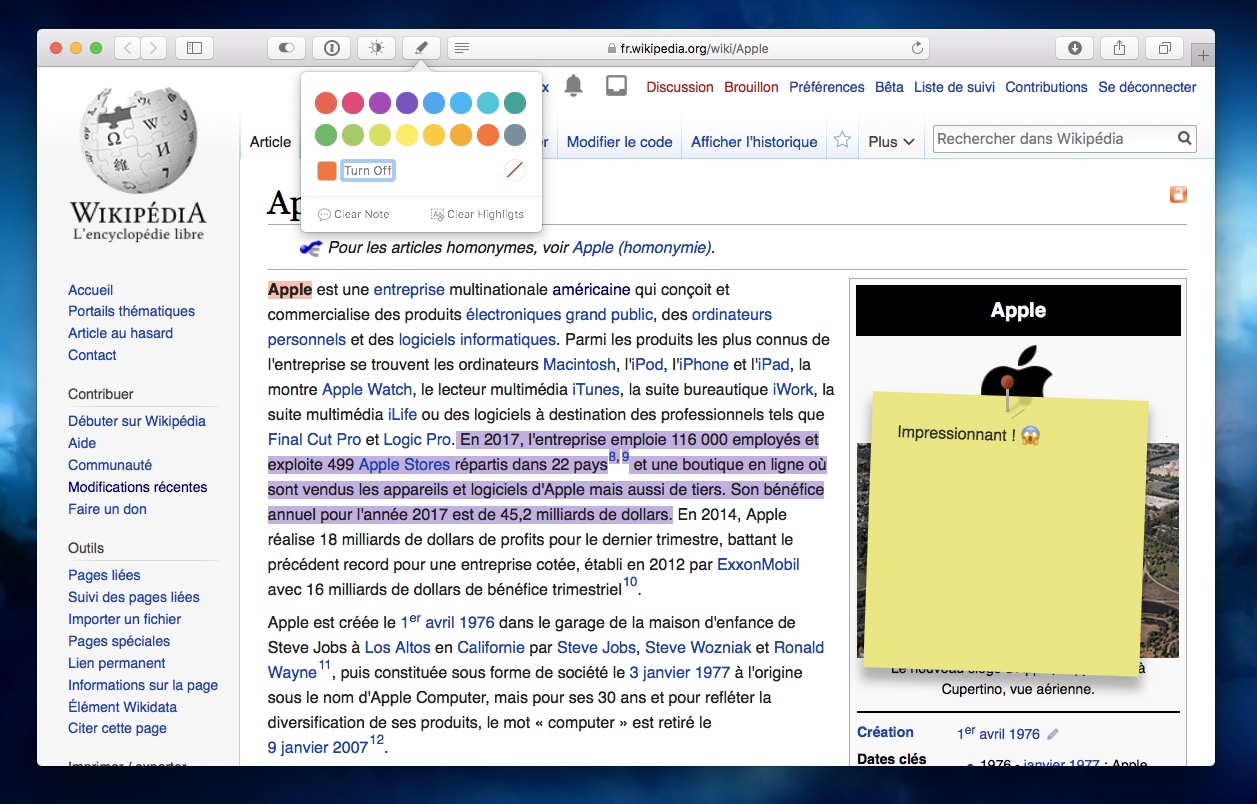Show the Safari sidebar
1257x804 pixels.
194,47
